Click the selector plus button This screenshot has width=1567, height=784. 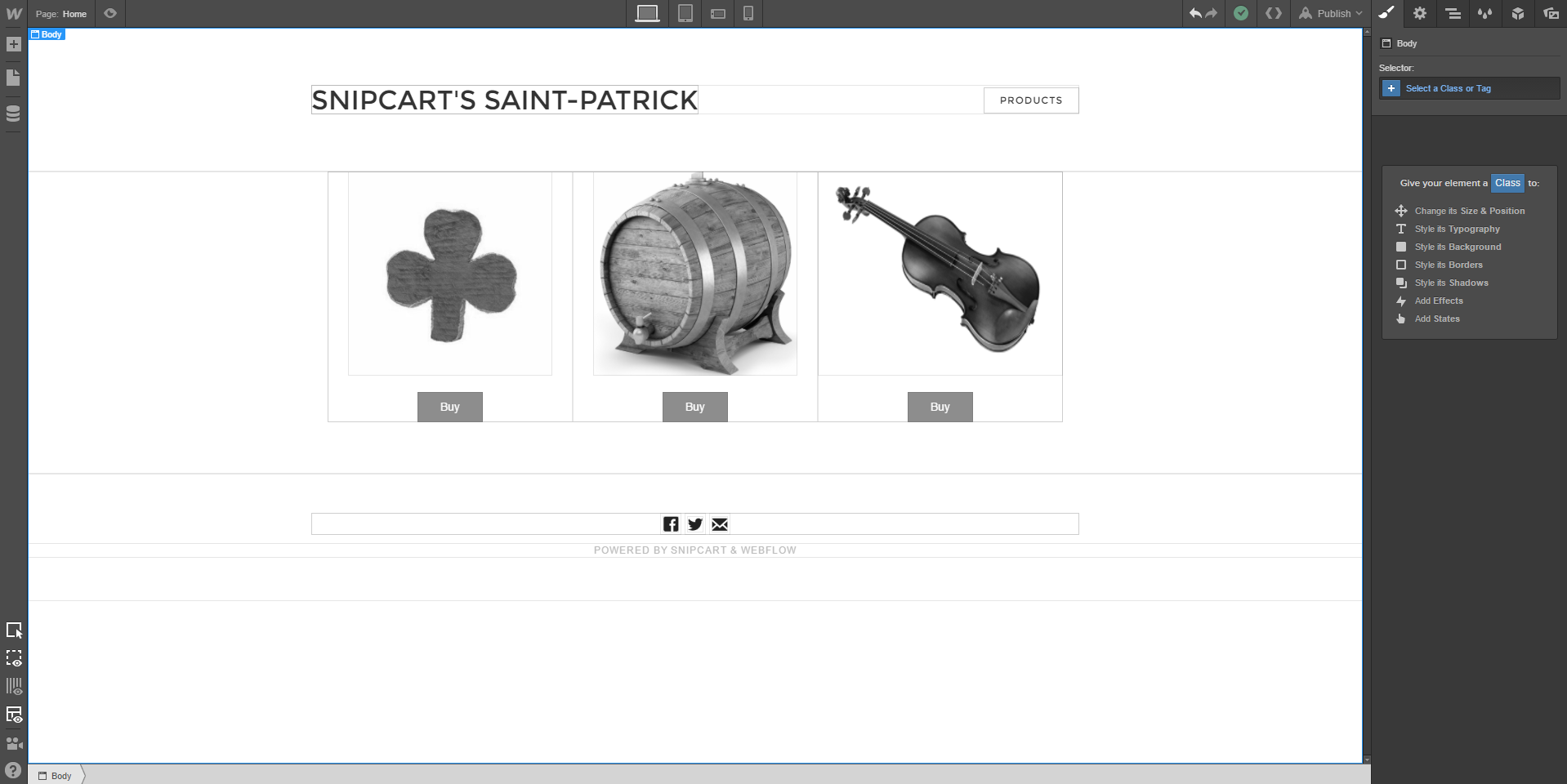[x=1391, y=88]
